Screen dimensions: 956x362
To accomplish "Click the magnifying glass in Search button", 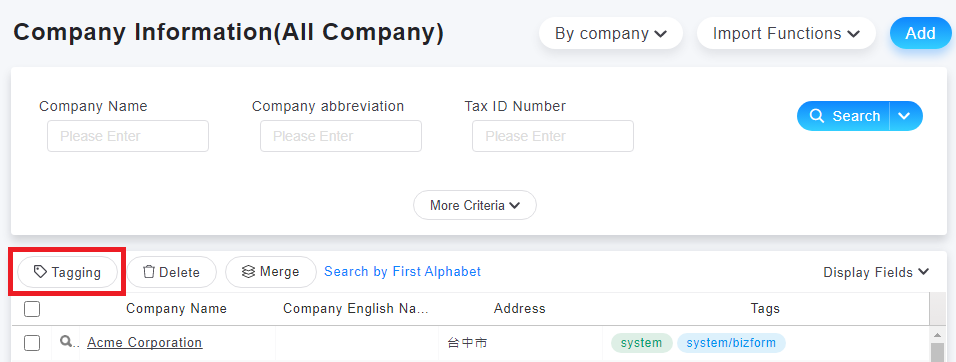I will 816,116.
